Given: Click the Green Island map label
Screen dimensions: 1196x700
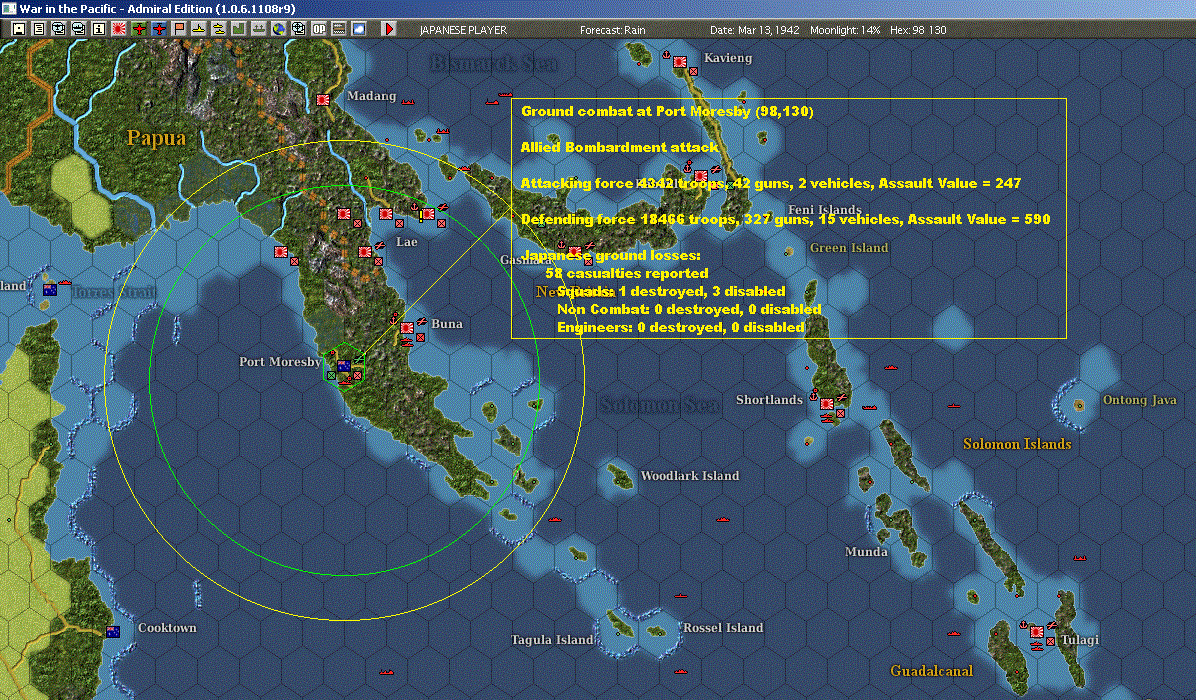Looking at the screenshot, I should click(849, 248).
